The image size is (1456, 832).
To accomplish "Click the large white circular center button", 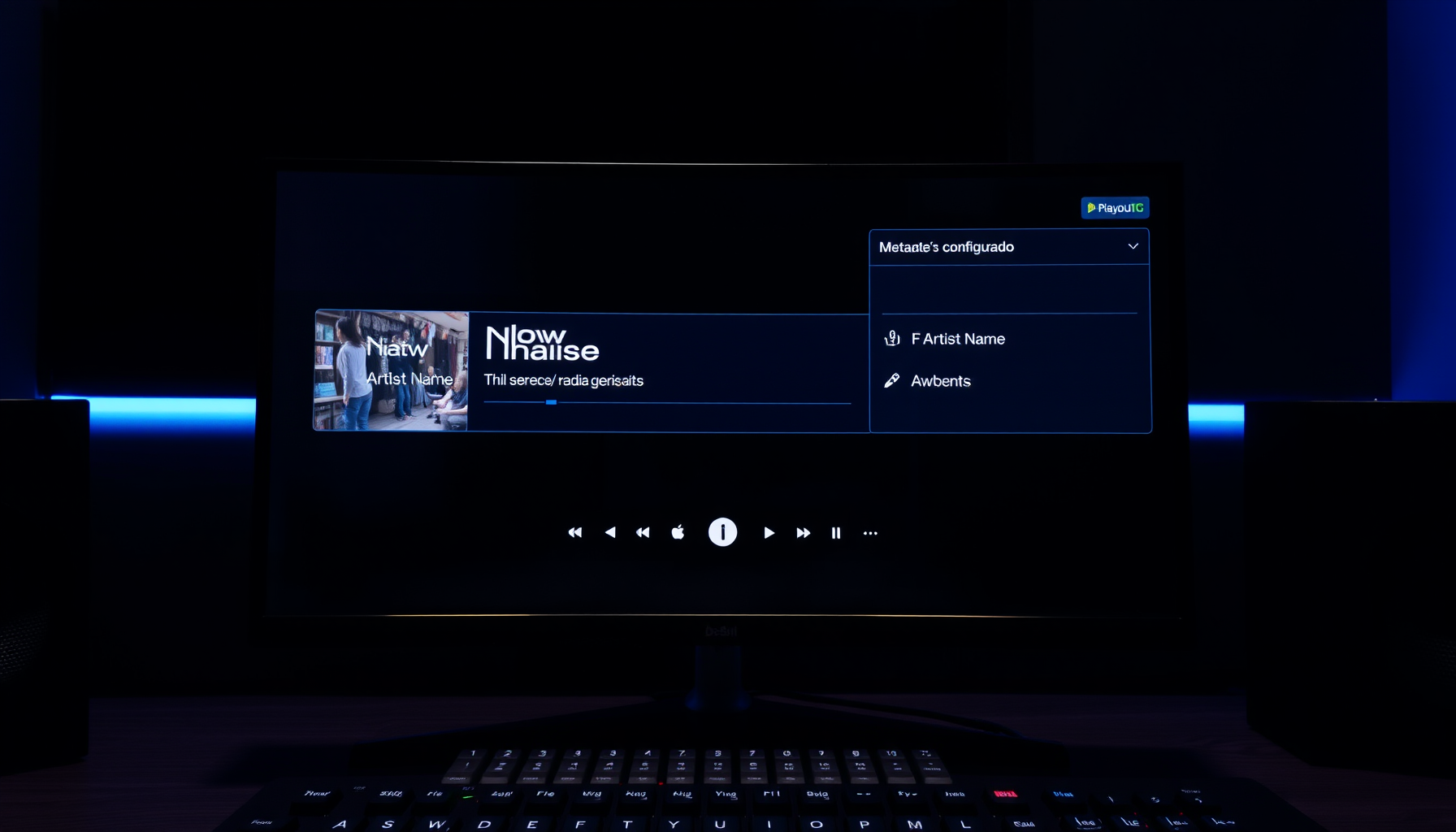I will click(x=722, y=532).
